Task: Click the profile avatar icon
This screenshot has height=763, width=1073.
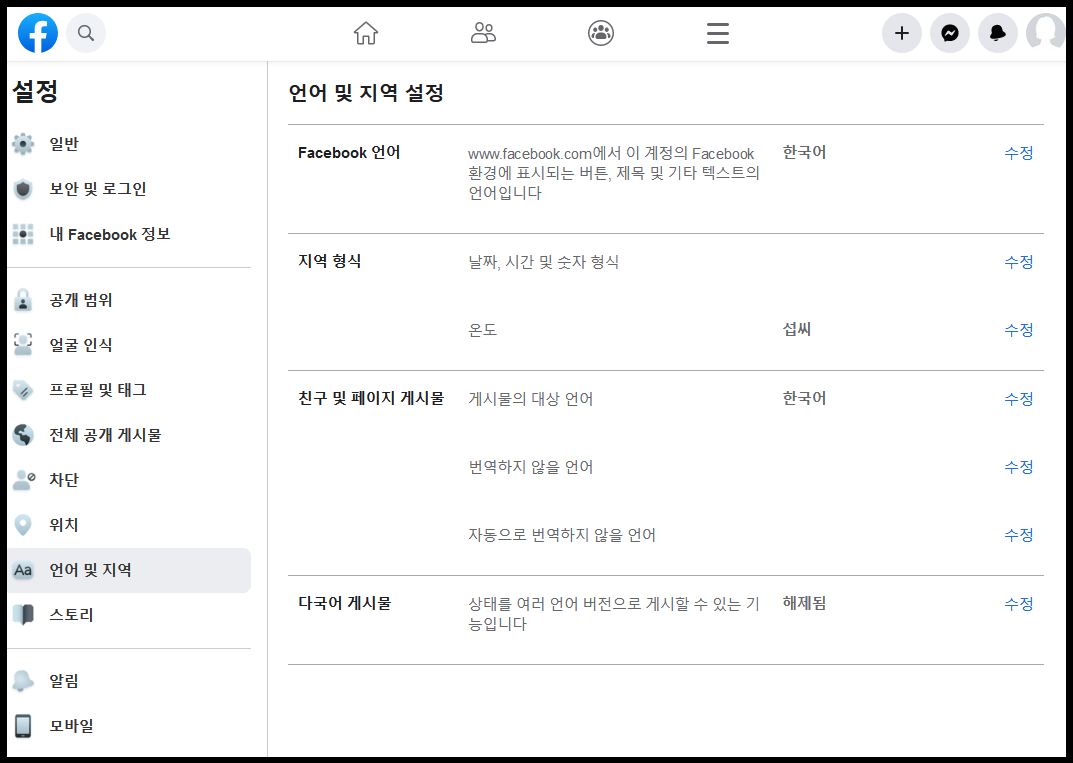Action: pyautogui.click(x=1046, y=33)
